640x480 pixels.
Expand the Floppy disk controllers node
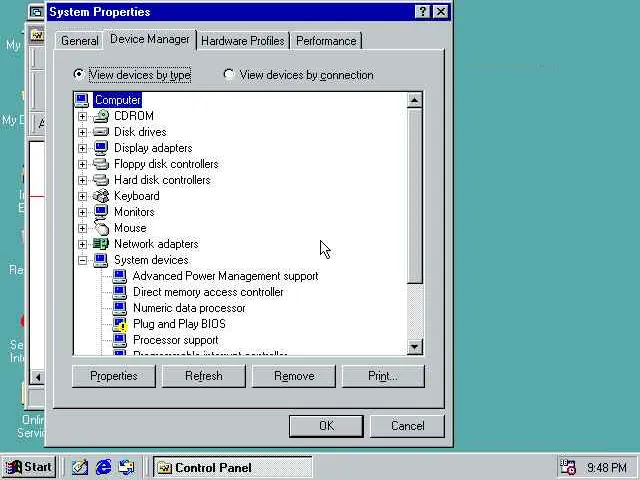pos(82,164)
